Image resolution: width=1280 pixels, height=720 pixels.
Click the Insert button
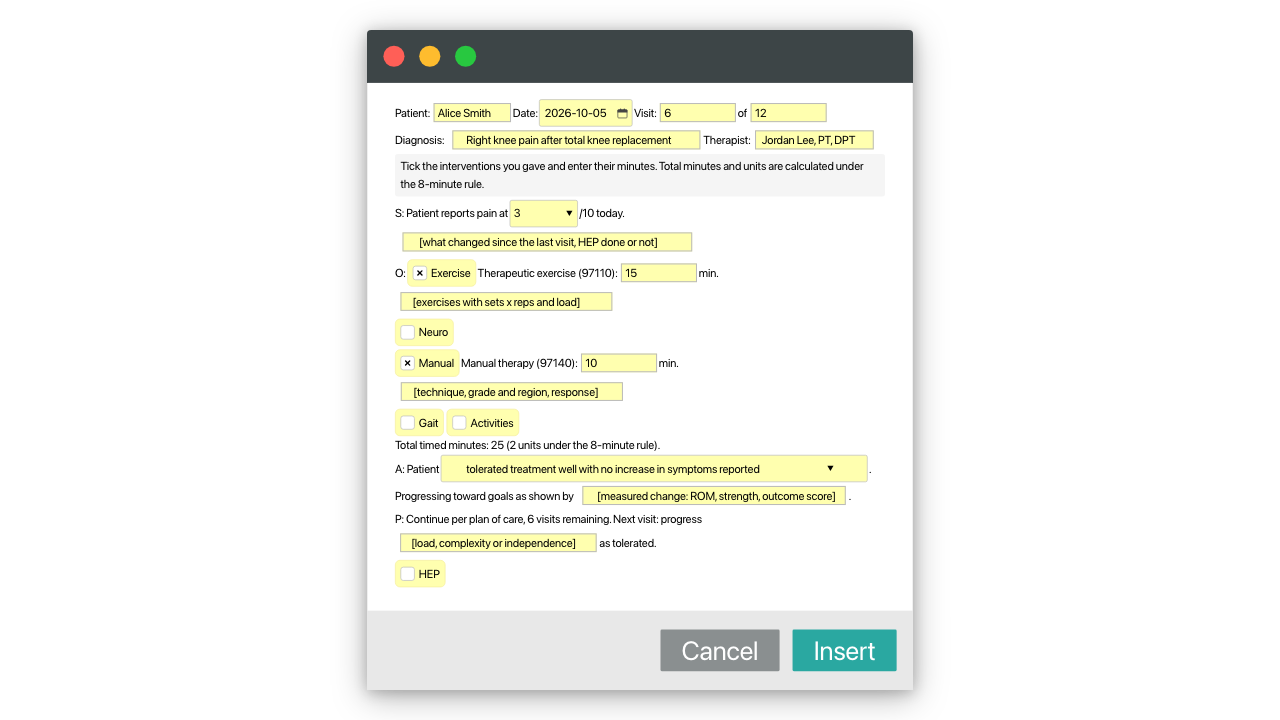(x=844, y=650)
